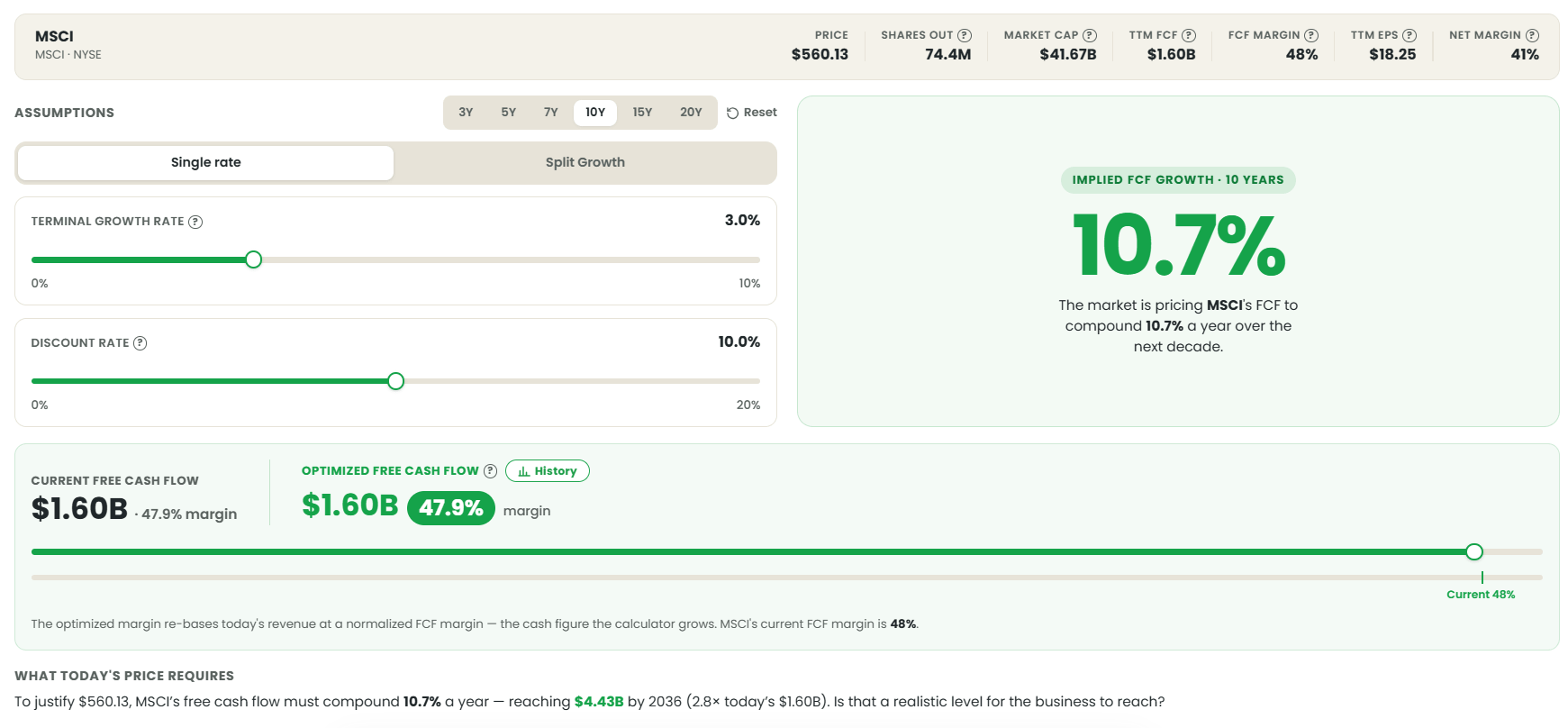Click the help icon beside TTM EPS
This screenshot has height=728, width=1568.
pos(1409,35)
